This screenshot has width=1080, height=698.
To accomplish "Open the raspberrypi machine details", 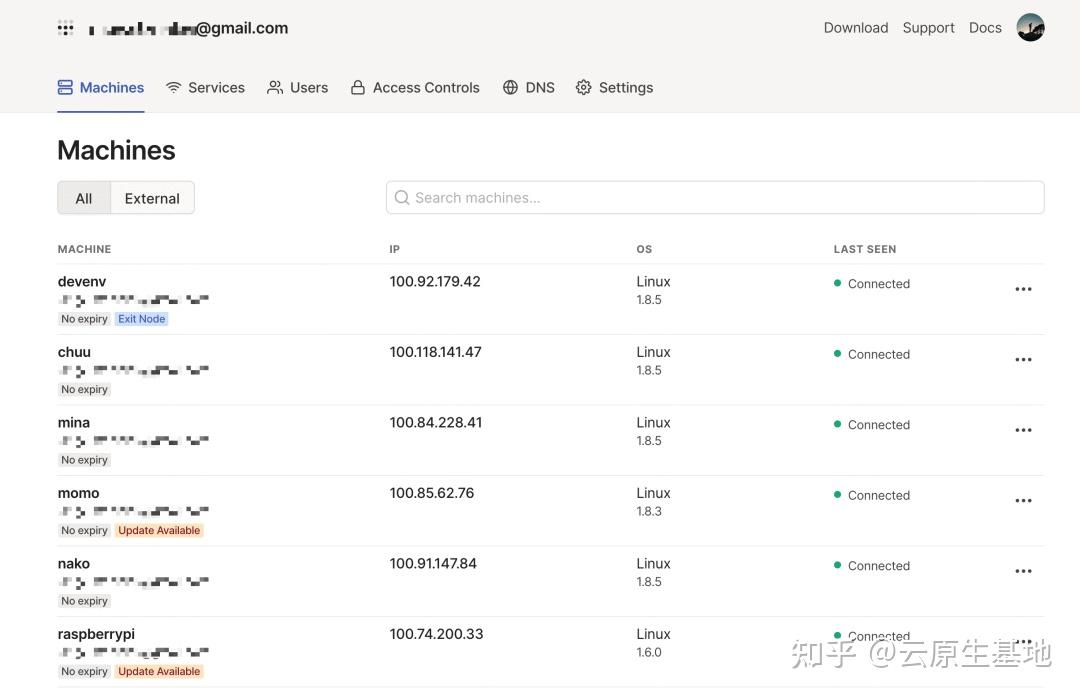I will click(96, 634).
